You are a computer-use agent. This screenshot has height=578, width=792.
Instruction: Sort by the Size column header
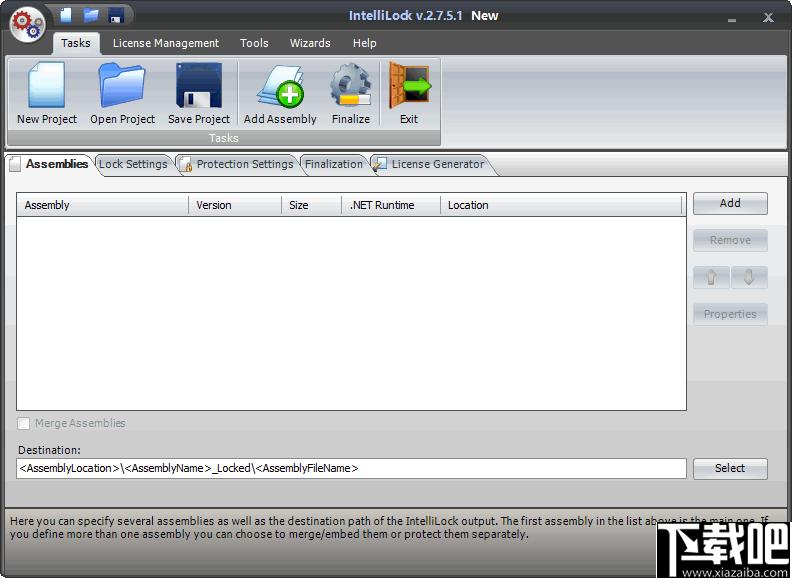312,206
